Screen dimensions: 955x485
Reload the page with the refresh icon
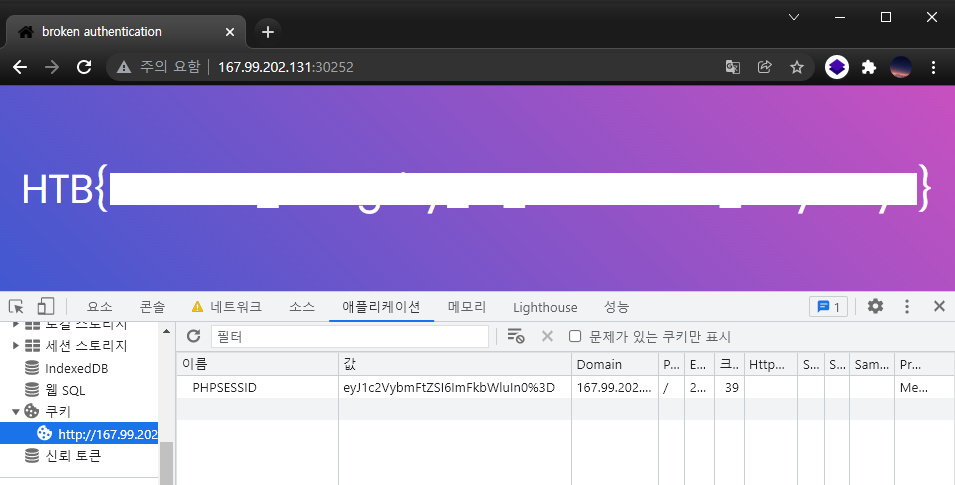84,67
